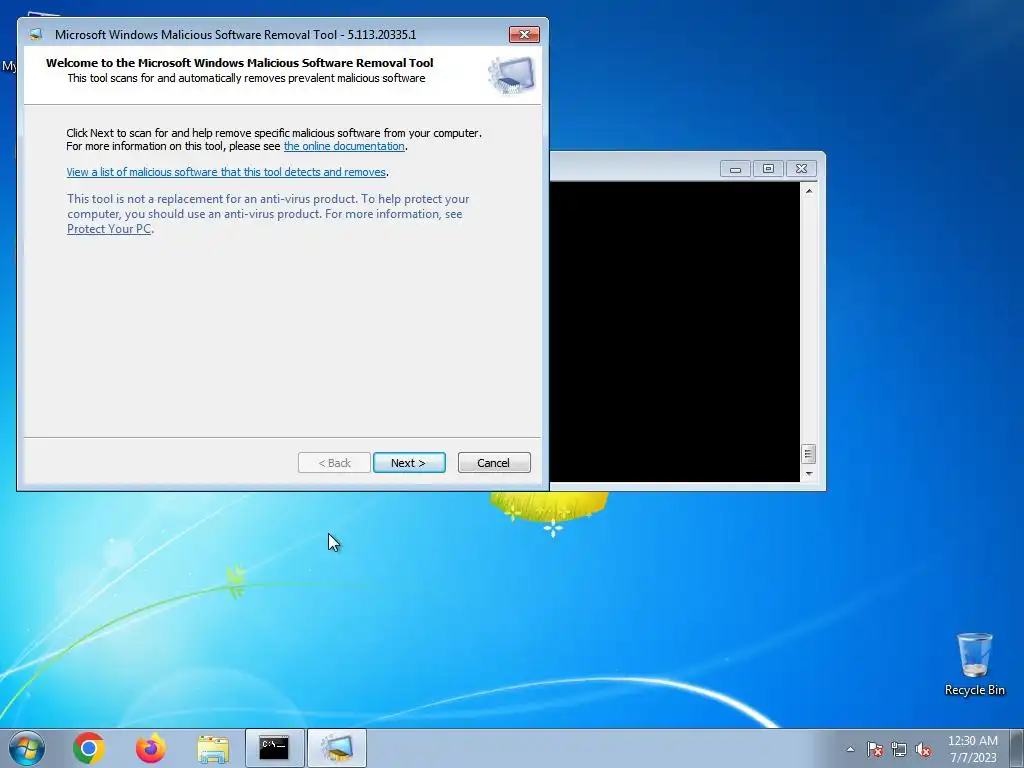
Task: Launch Google Chrome from the taskbar
Action: pos(89,748)
